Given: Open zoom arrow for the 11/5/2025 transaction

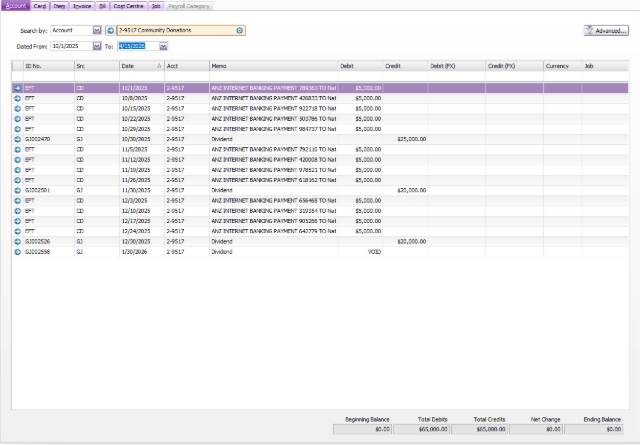Looking at the screenshot, I should click(x=17, y=149).
